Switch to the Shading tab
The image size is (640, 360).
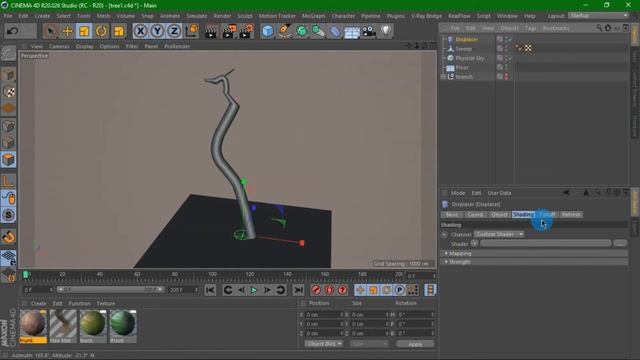coord(523,214)
